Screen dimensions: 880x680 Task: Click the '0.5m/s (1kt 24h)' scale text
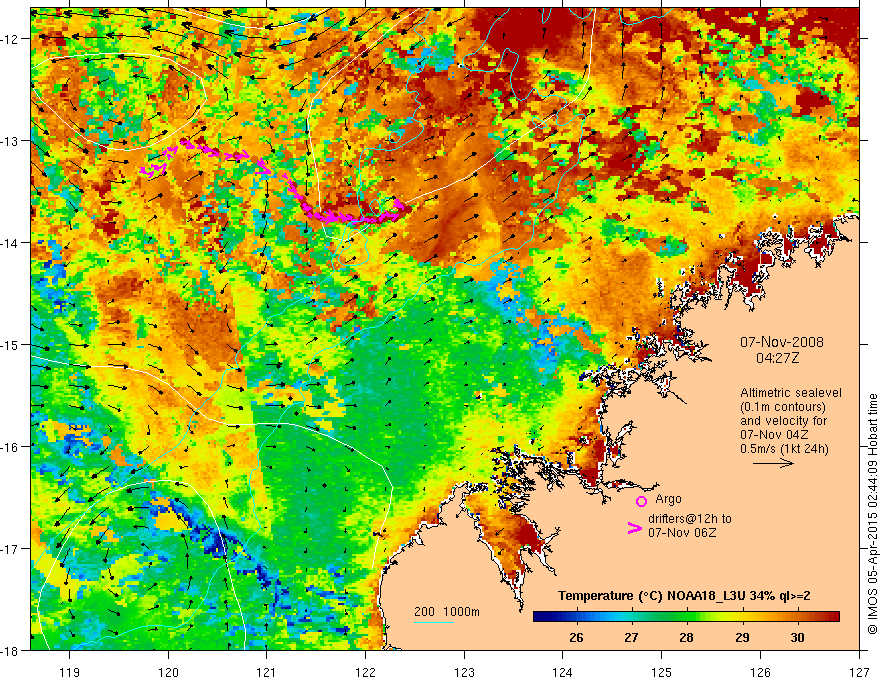784,449
